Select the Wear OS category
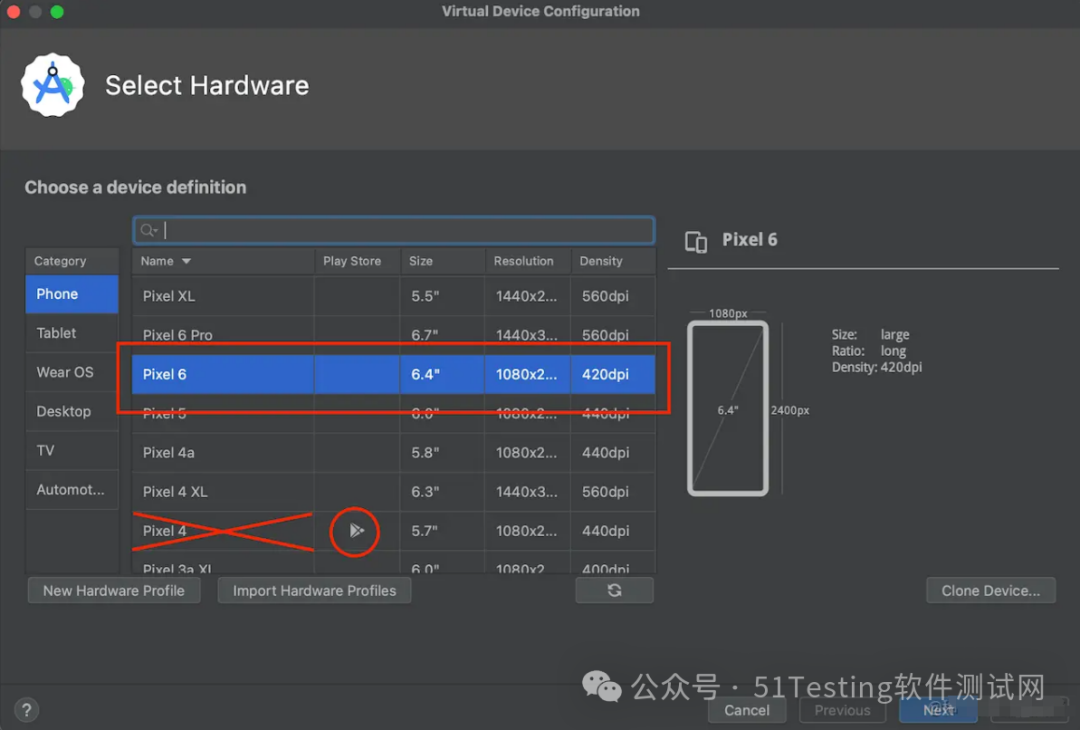The height and width of the screenshot is (730, 1080). click(x=72, y=373)
